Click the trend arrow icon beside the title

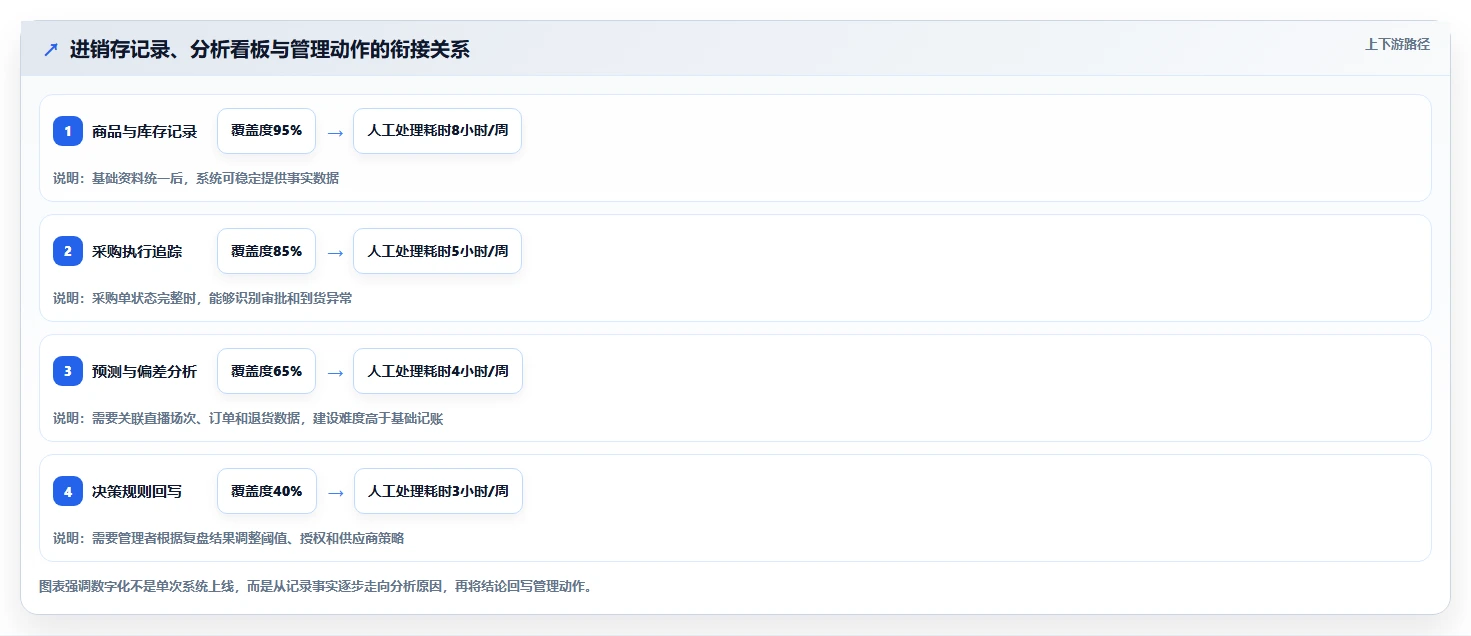click(x=51, y=50)
